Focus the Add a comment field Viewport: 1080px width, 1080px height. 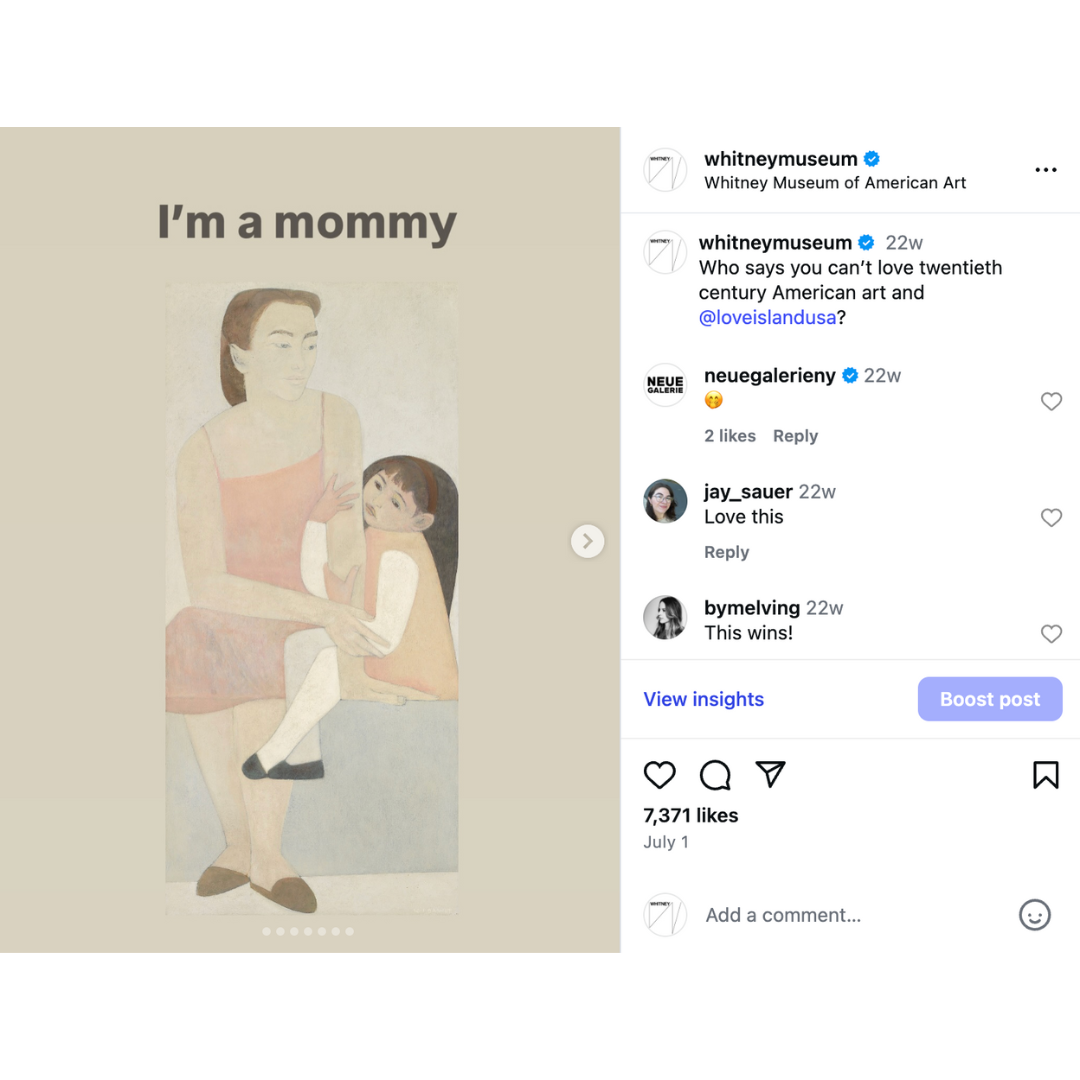pos(783,915)
